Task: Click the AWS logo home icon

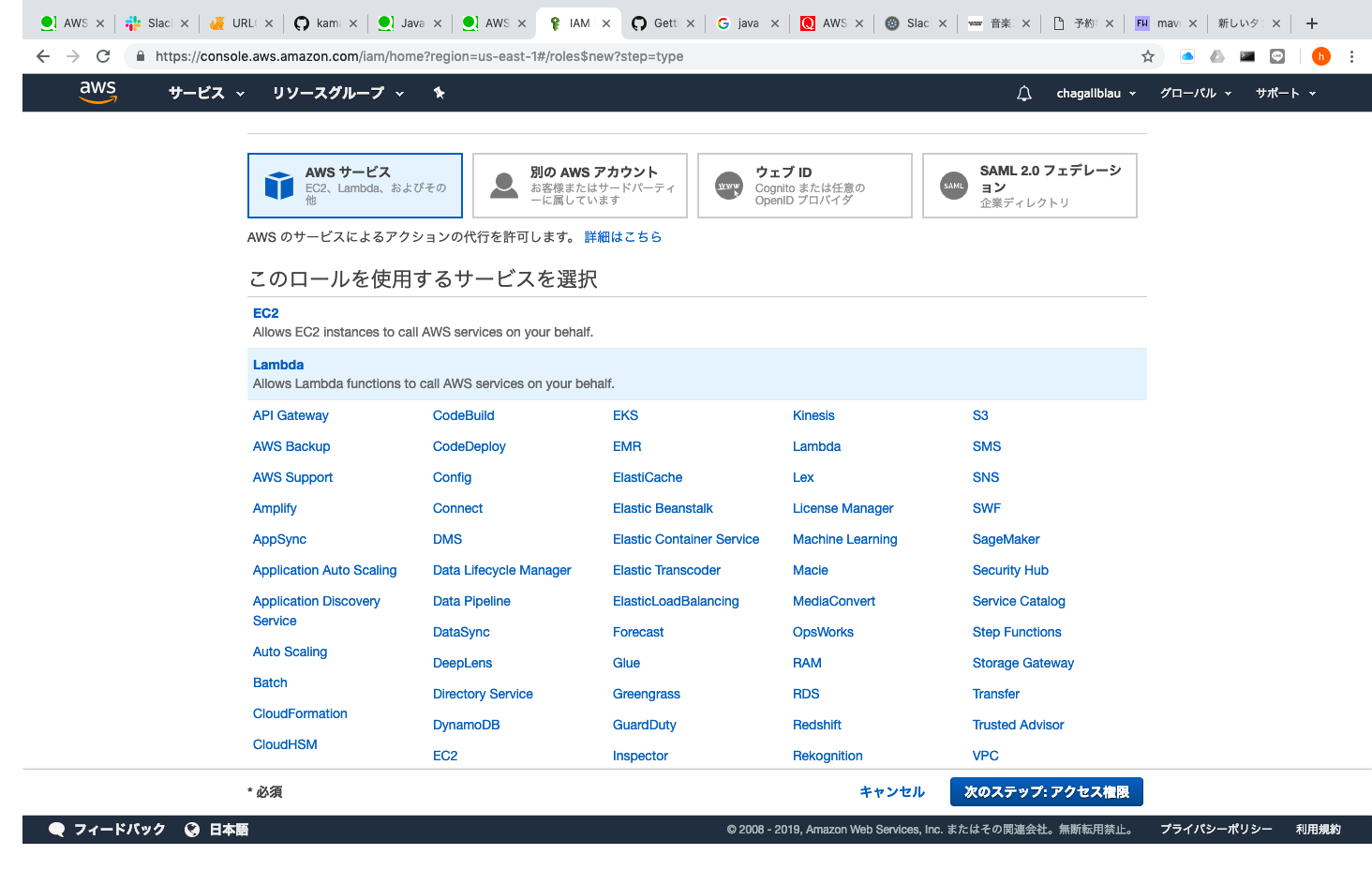Action: (97, 92)
